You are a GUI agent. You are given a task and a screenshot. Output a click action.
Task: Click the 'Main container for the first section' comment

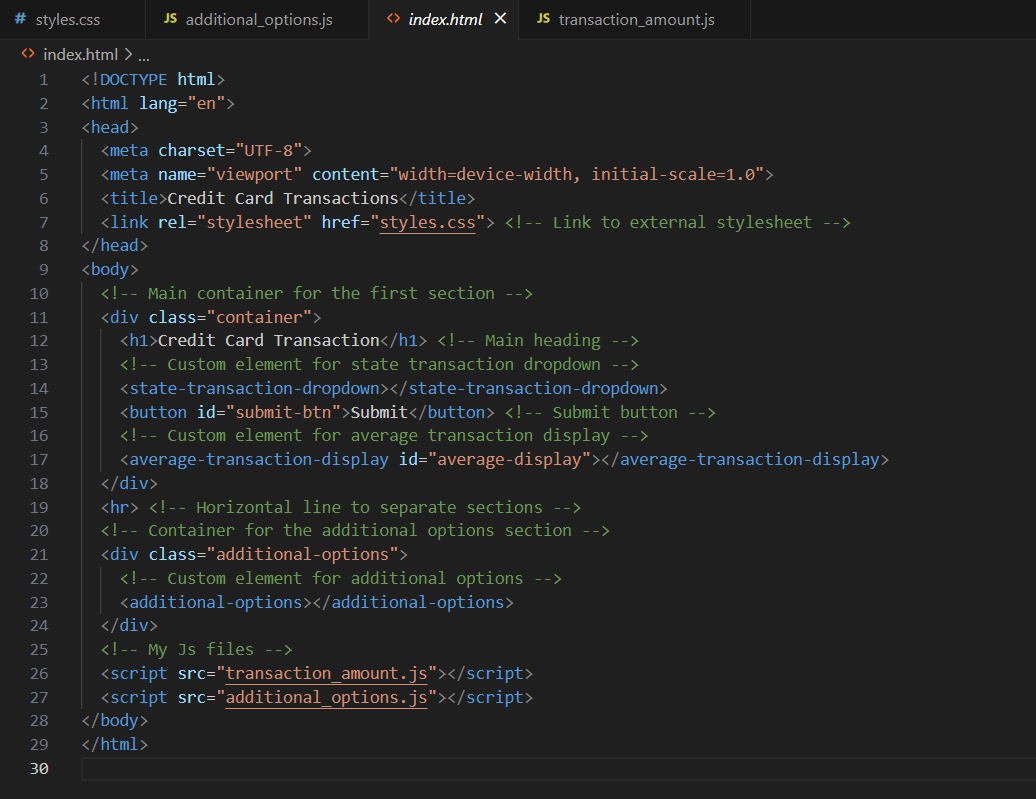[x=316, y=293]
